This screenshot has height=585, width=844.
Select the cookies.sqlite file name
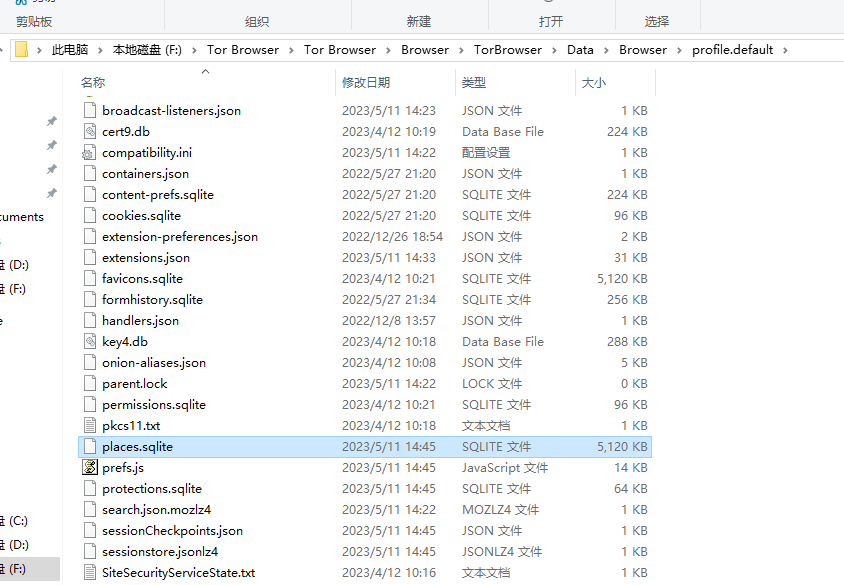click(142, 216)
